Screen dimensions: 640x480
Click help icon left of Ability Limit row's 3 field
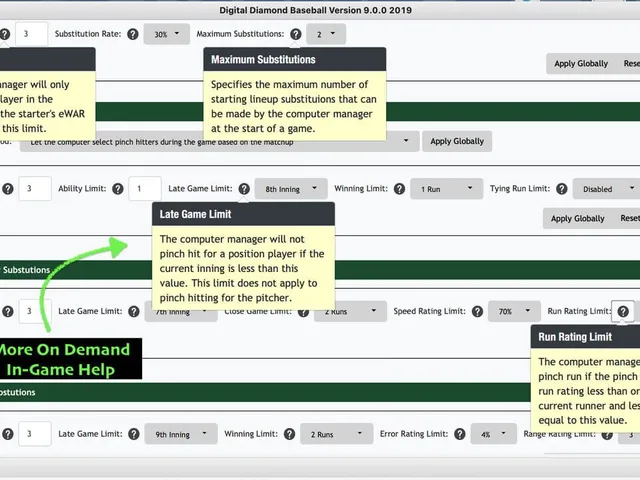point(8,189)
